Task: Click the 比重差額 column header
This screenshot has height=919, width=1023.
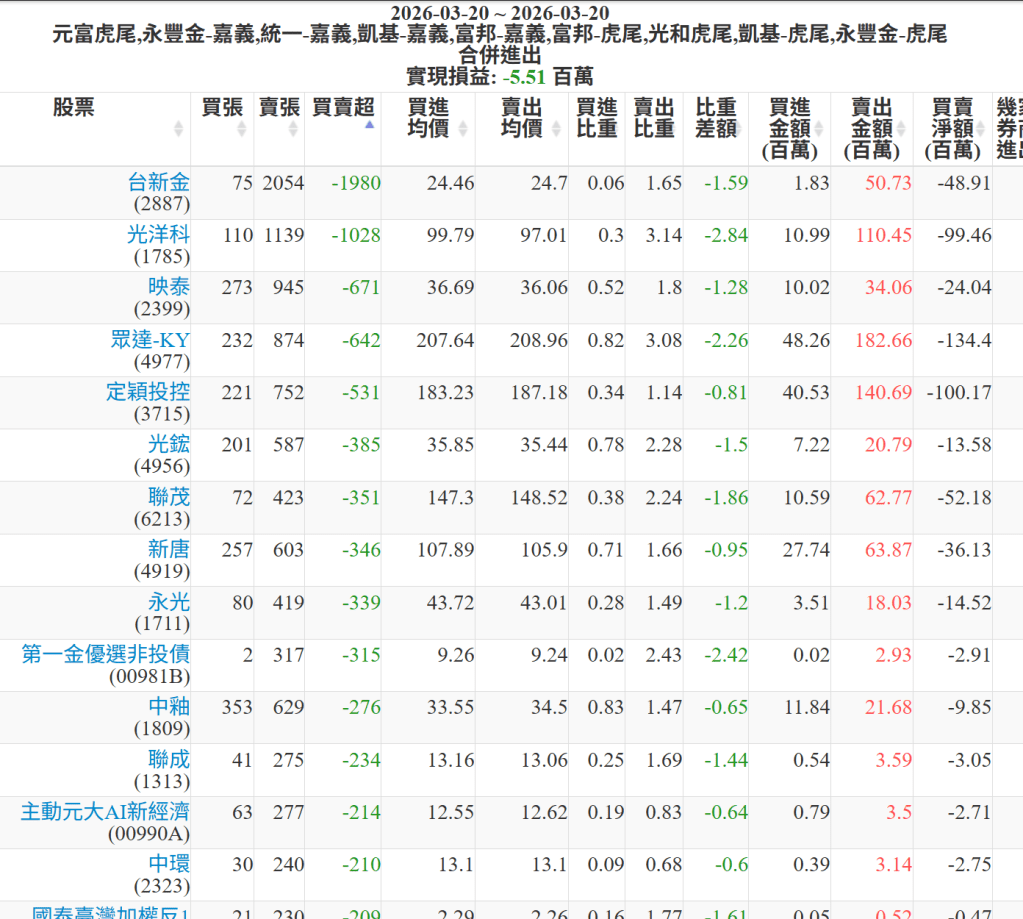Action: point(715,118)
